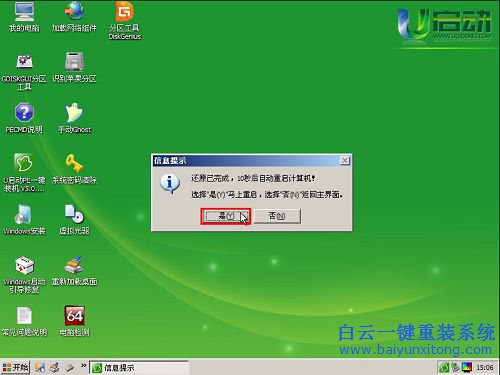Open the 开始 start menu

15,367
